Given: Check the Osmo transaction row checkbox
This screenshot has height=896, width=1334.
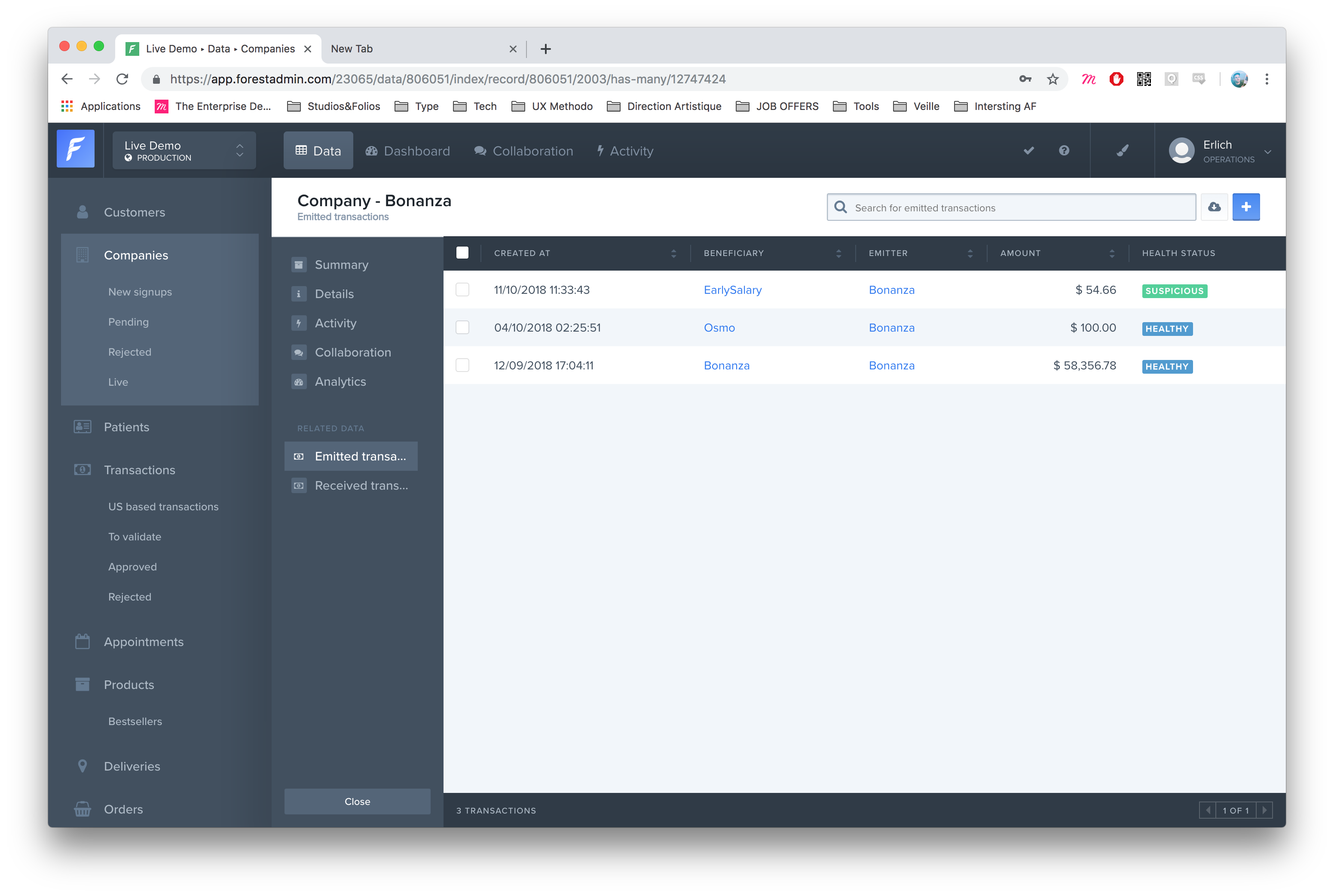Looking at the screenshot, I should (462, 327).
